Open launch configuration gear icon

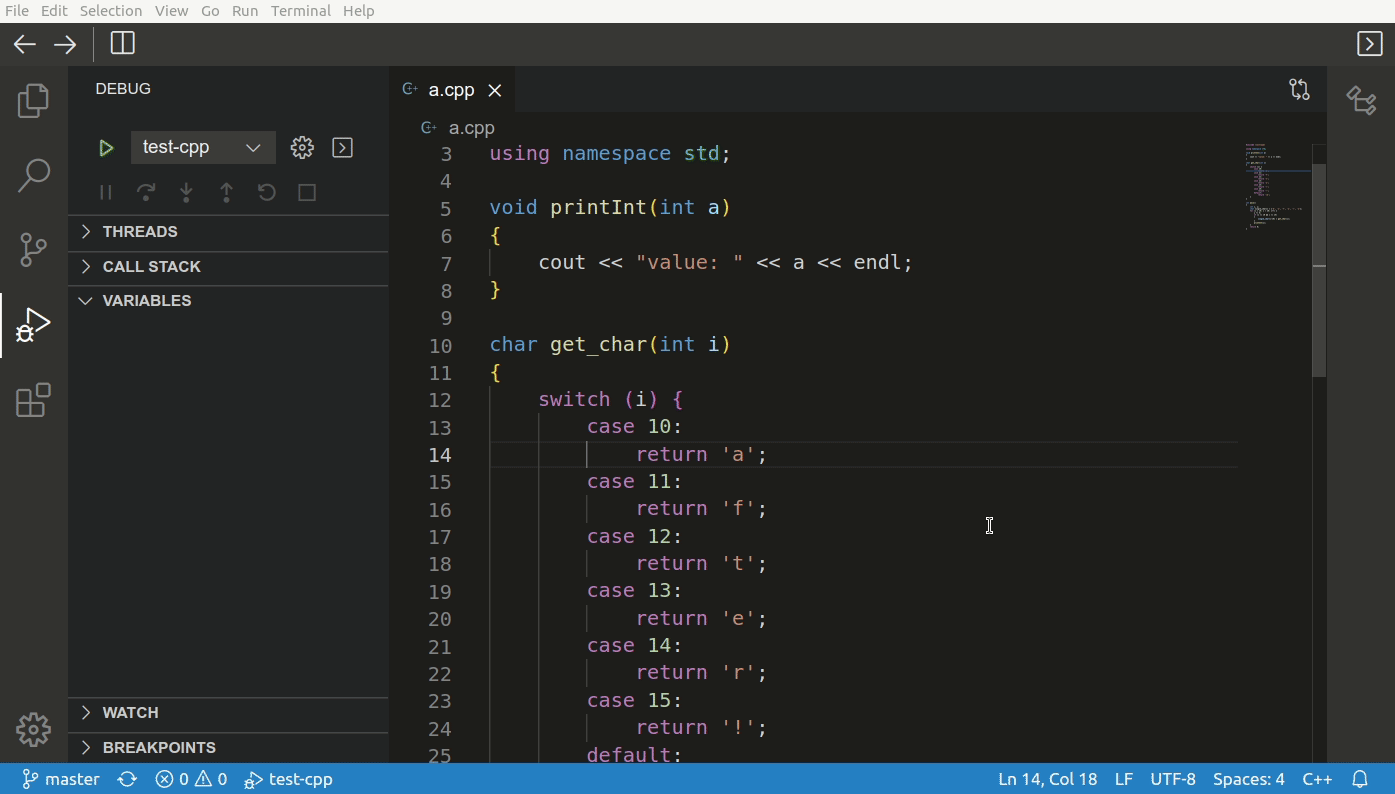click(302, 148)
